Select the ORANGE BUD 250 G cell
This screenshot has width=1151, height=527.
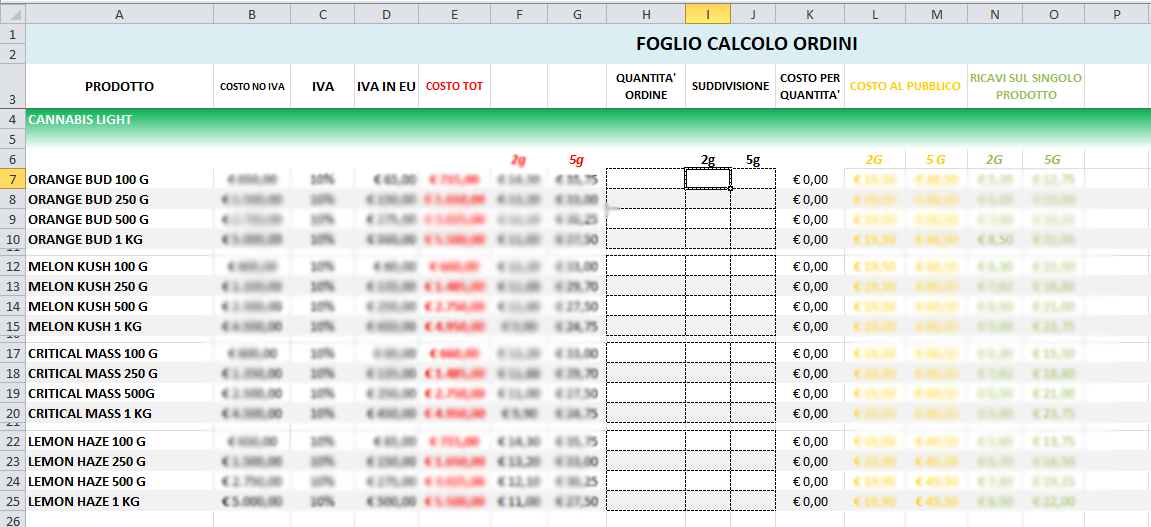click(x=120, y=199)
